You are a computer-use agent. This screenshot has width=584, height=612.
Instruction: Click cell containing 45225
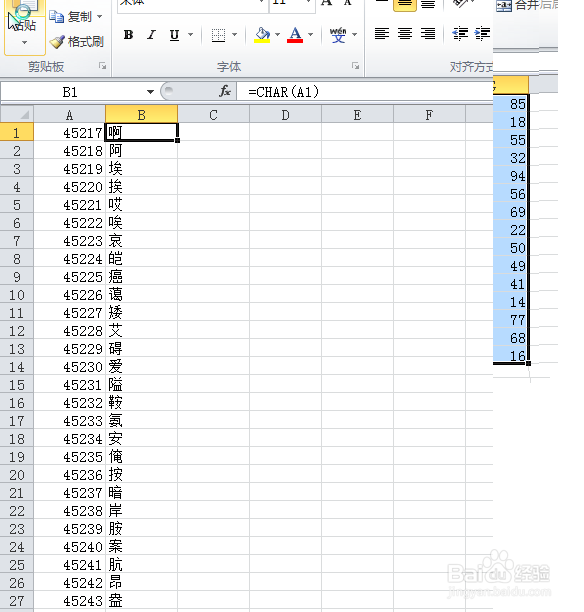click(x=69, y=277)
